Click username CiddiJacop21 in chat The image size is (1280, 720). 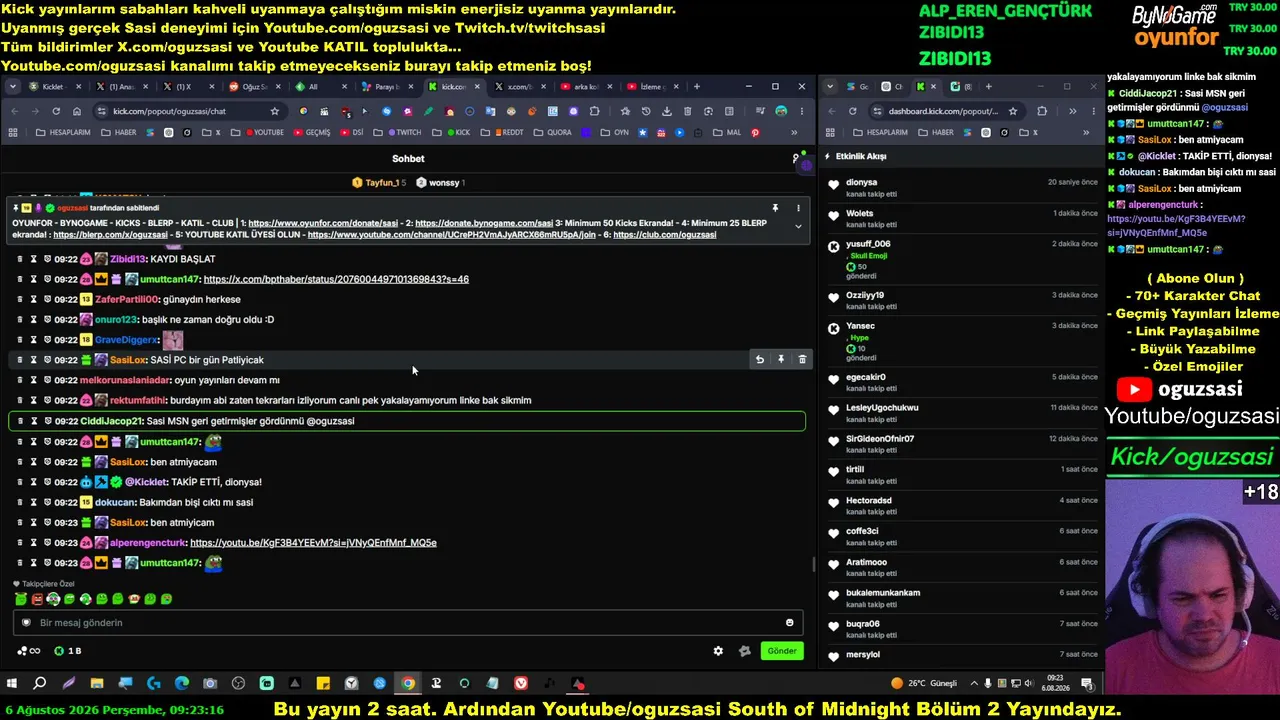coord(112,421)
